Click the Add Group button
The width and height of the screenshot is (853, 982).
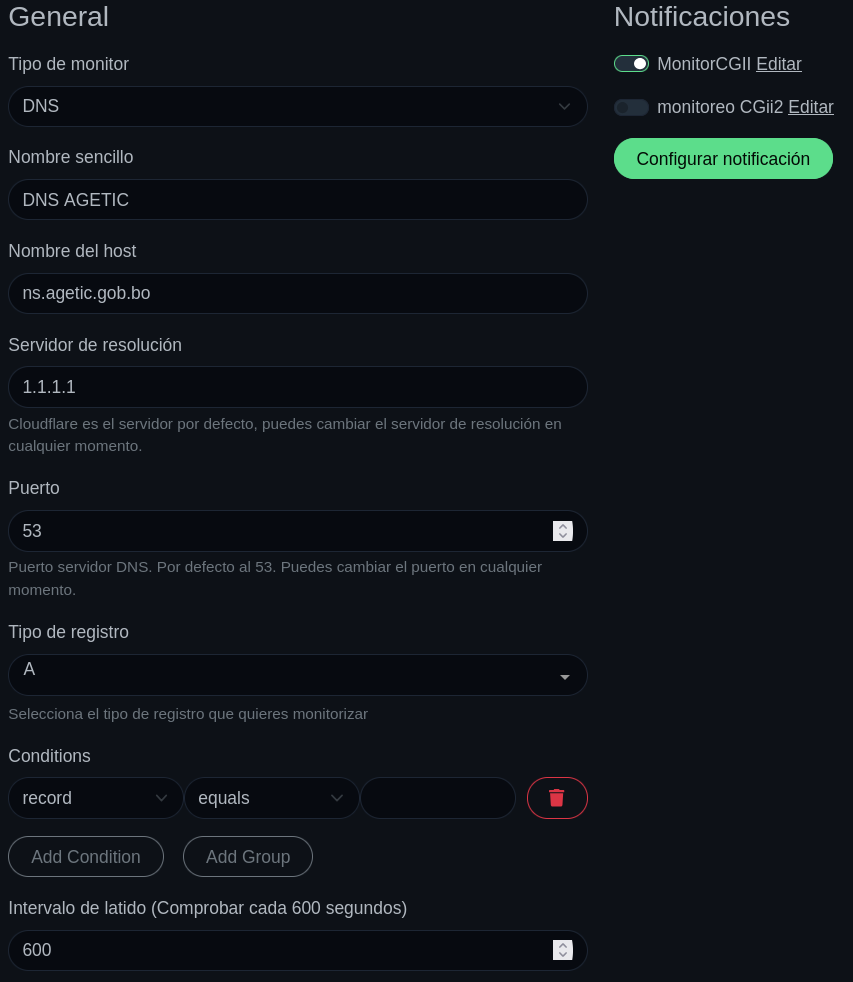pos(248,857)
